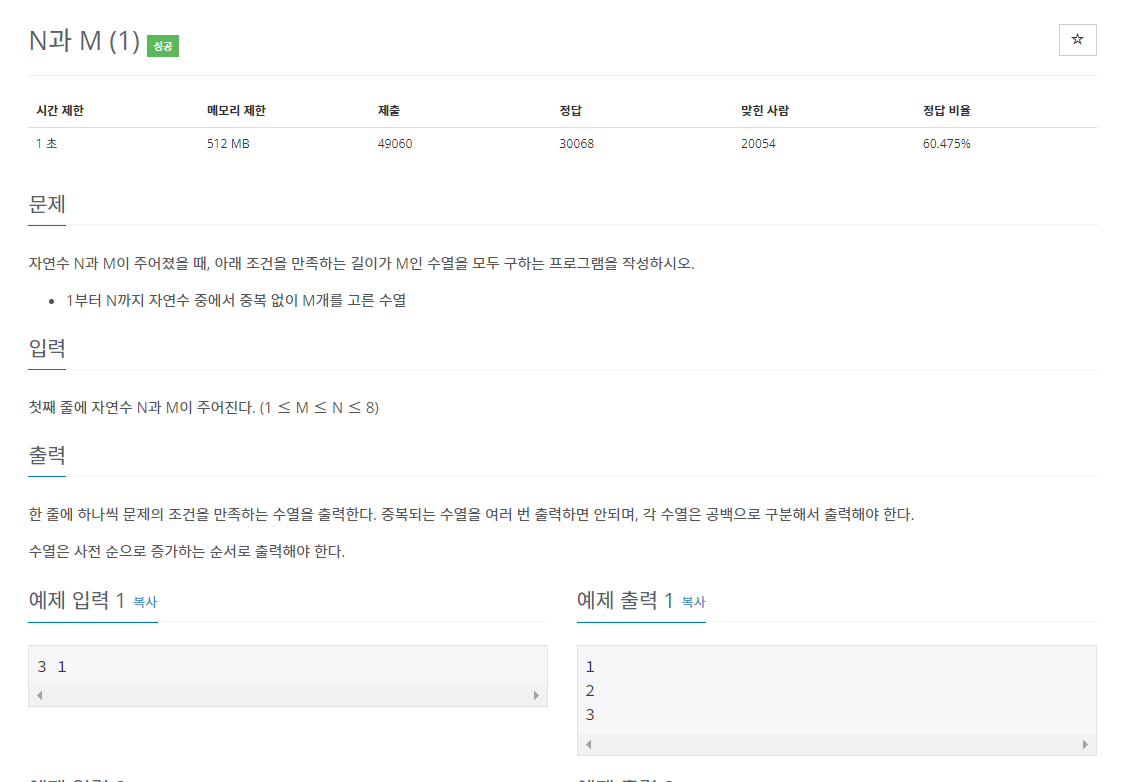Open the 512 MB memory limit link

pos(226,143)
